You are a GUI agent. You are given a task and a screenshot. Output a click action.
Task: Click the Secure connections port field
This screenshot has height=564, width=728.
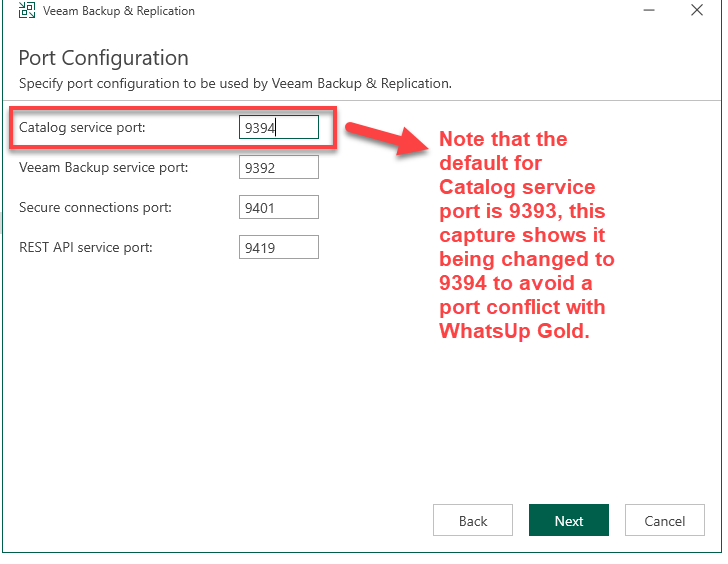[279, 207]
